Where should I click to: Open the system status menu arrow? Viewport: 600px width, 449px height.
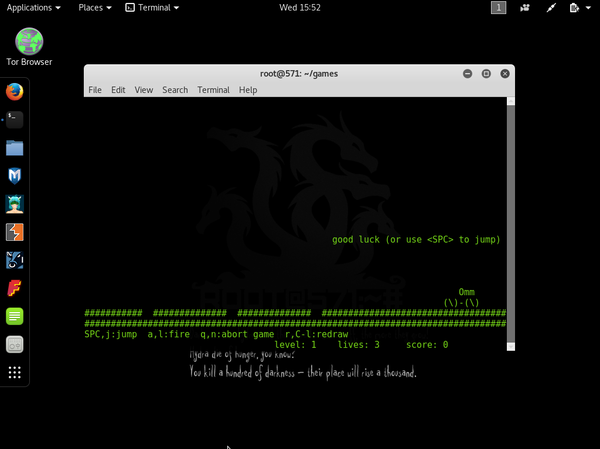tap(588, 7)
